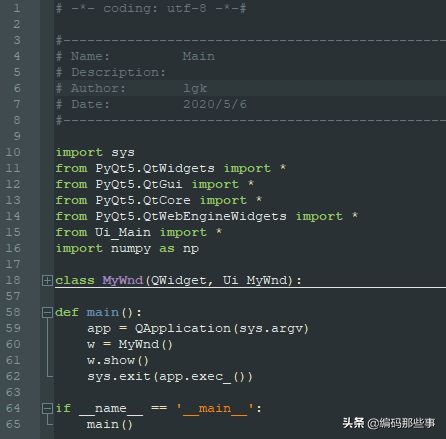The height and width of the screenshot is (439, 446).
Task: Click line number 58 in the gutter
Action: 13,312
